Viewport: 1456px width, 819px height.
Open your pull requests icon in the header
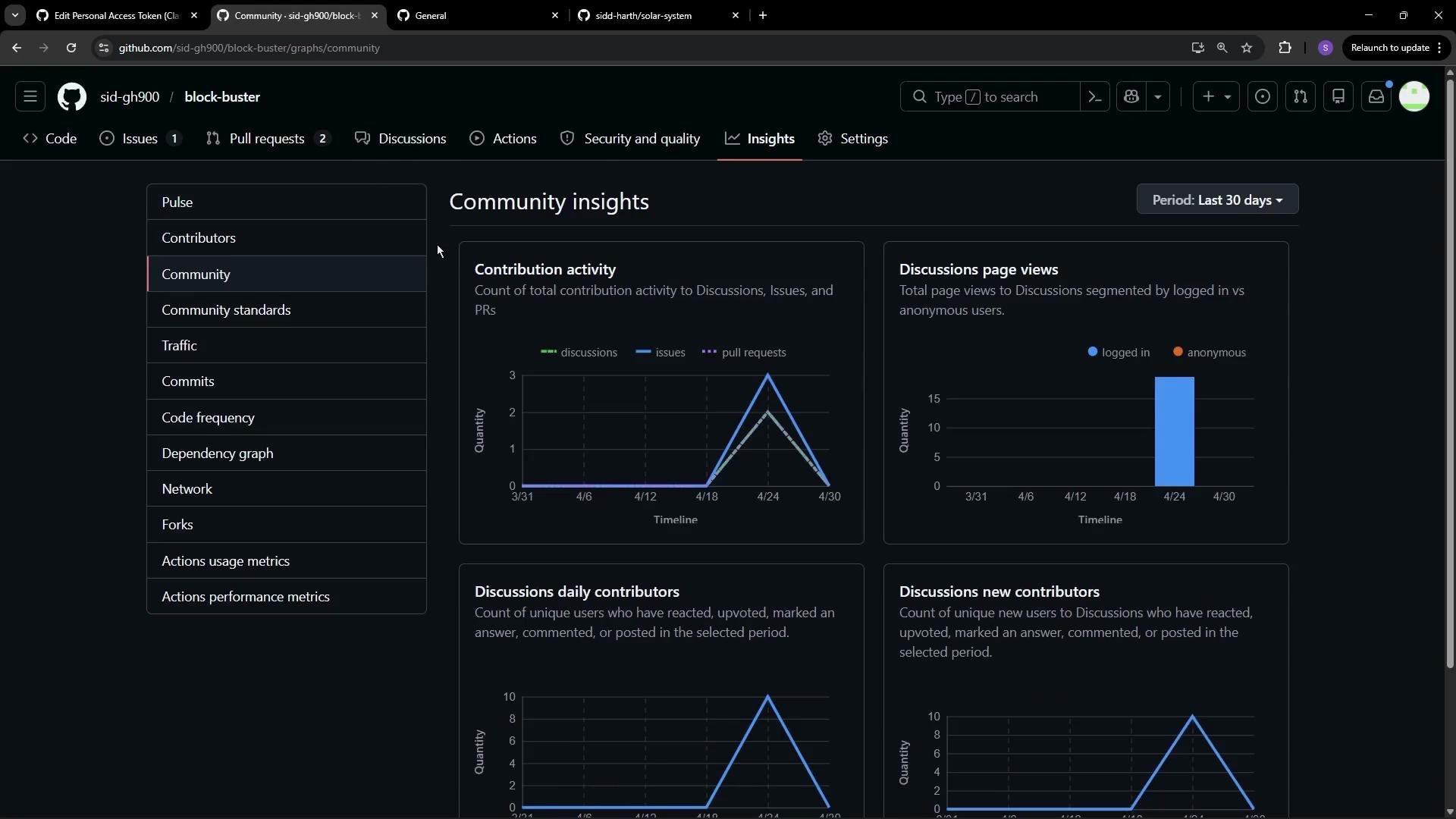pyautogui.click(x=1301, y=96)
